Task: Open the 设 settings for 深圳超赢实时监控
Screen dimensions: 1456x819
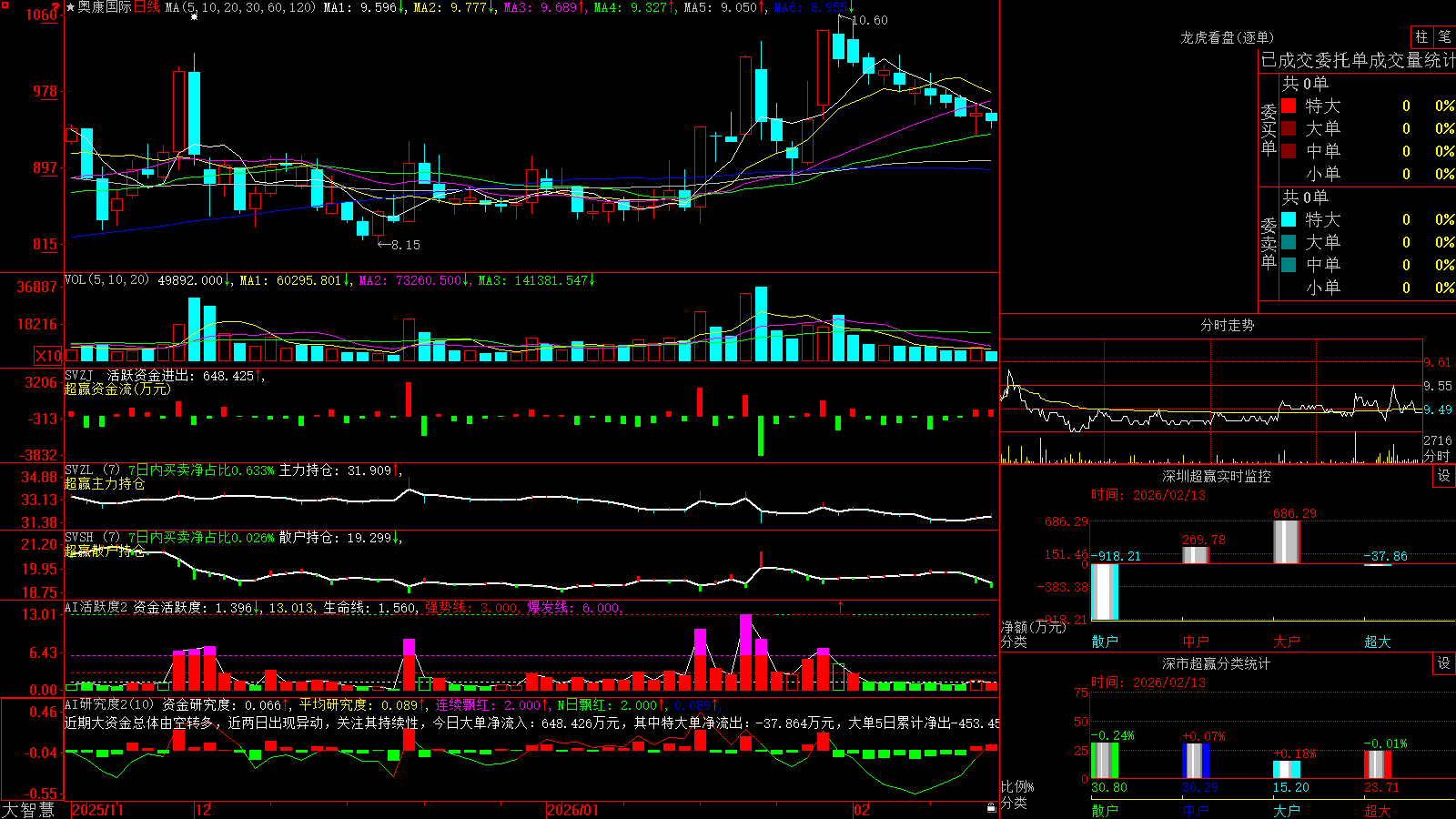Action: pos(1443,476)
